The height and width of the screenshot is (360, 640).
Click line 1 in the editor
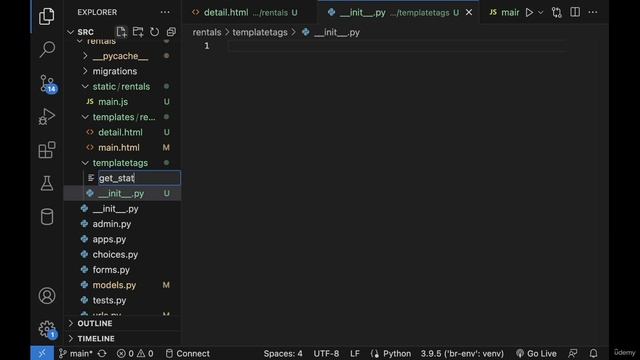396,46
